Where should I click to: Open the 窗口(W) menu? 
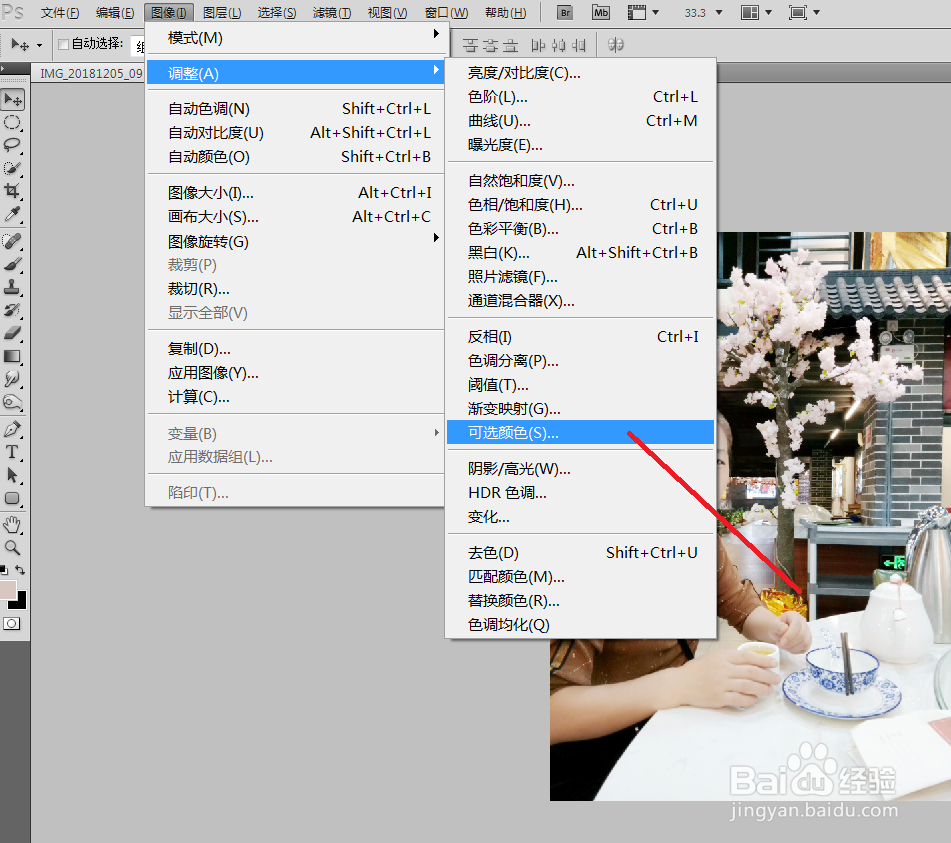pos(446,13)
